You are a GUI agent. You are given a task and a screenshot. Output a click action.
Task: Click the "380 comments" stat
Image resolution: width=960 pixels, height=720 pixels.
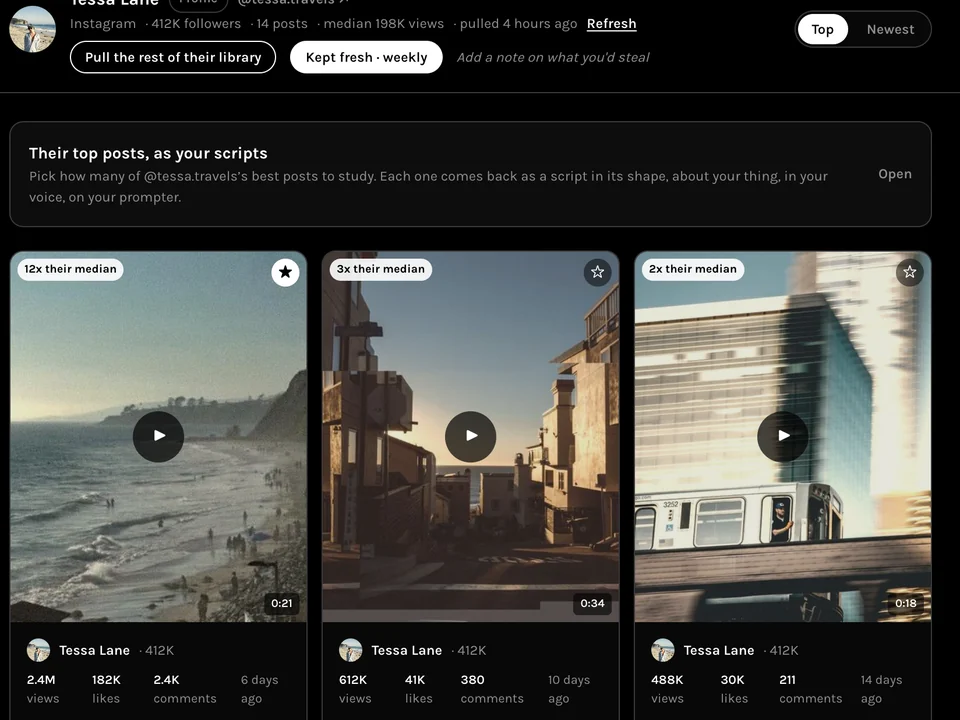tap(492, 689)
